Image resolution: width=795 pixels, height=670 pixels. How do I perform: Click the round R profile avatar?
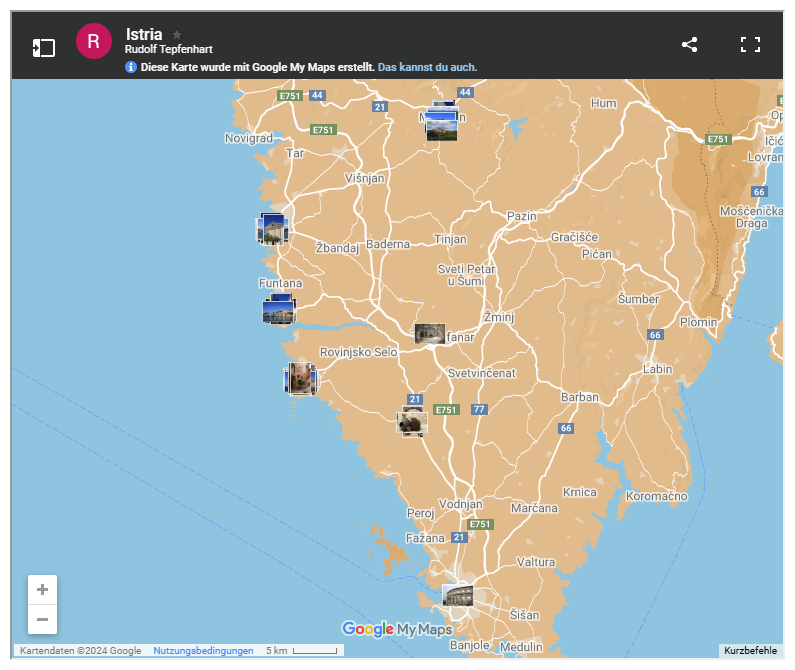(x=93, y=42)
